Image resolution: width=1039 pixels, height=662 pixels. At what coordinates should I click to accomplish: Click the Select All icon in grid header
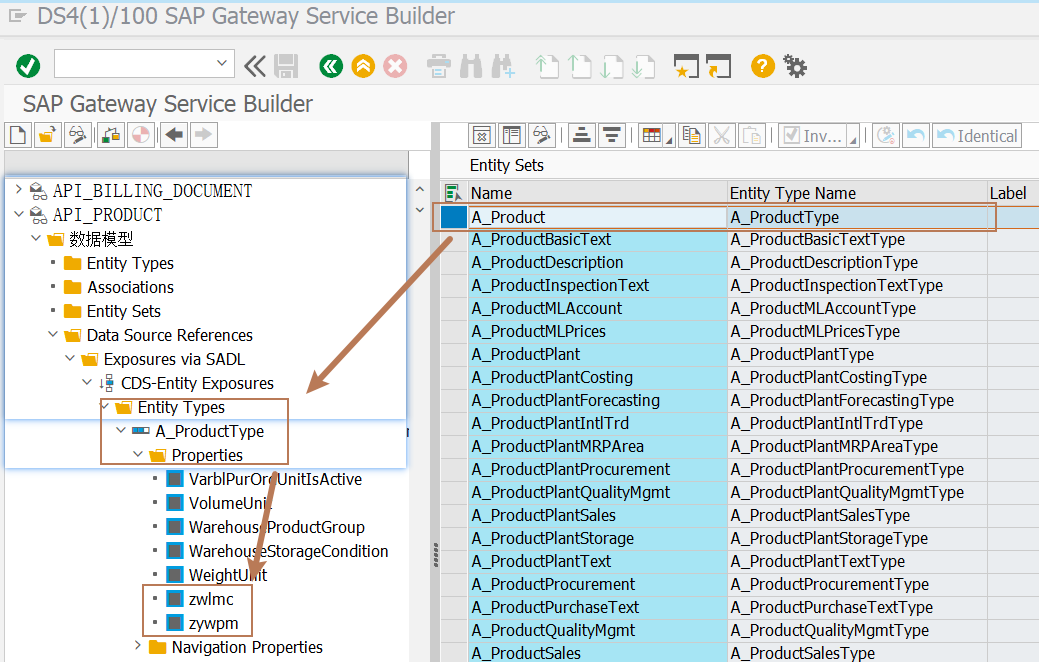point(454,193)
